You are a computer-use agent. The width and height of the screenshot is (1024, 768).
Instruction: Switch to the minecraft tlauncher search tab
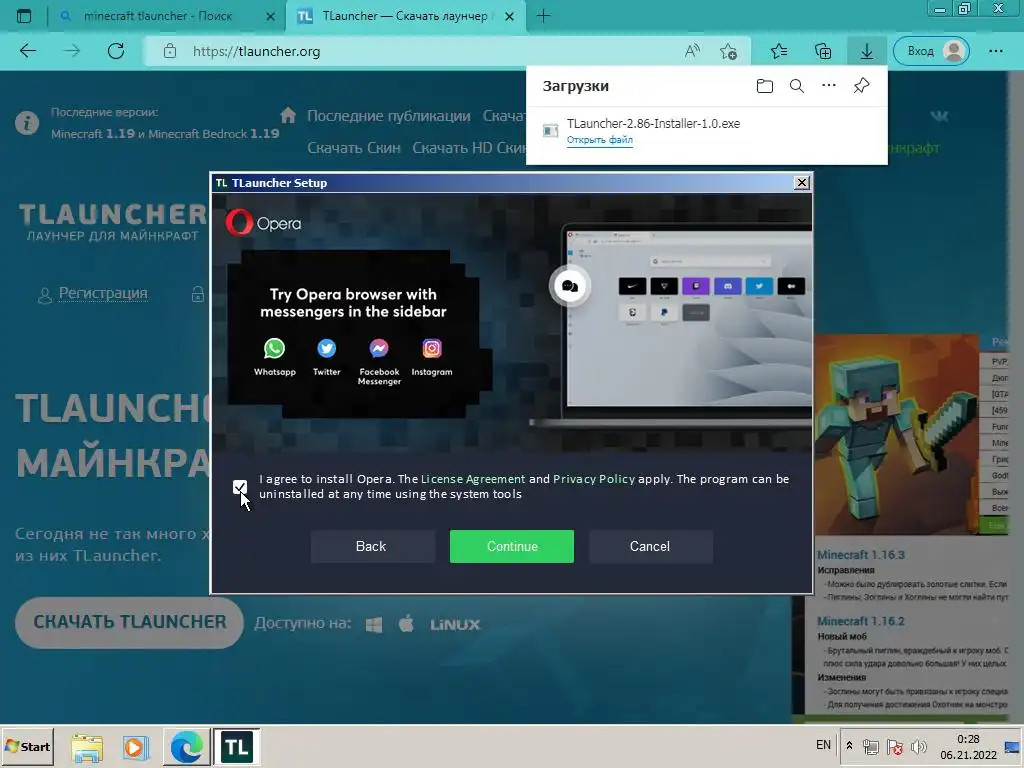[x=157, y=16]
